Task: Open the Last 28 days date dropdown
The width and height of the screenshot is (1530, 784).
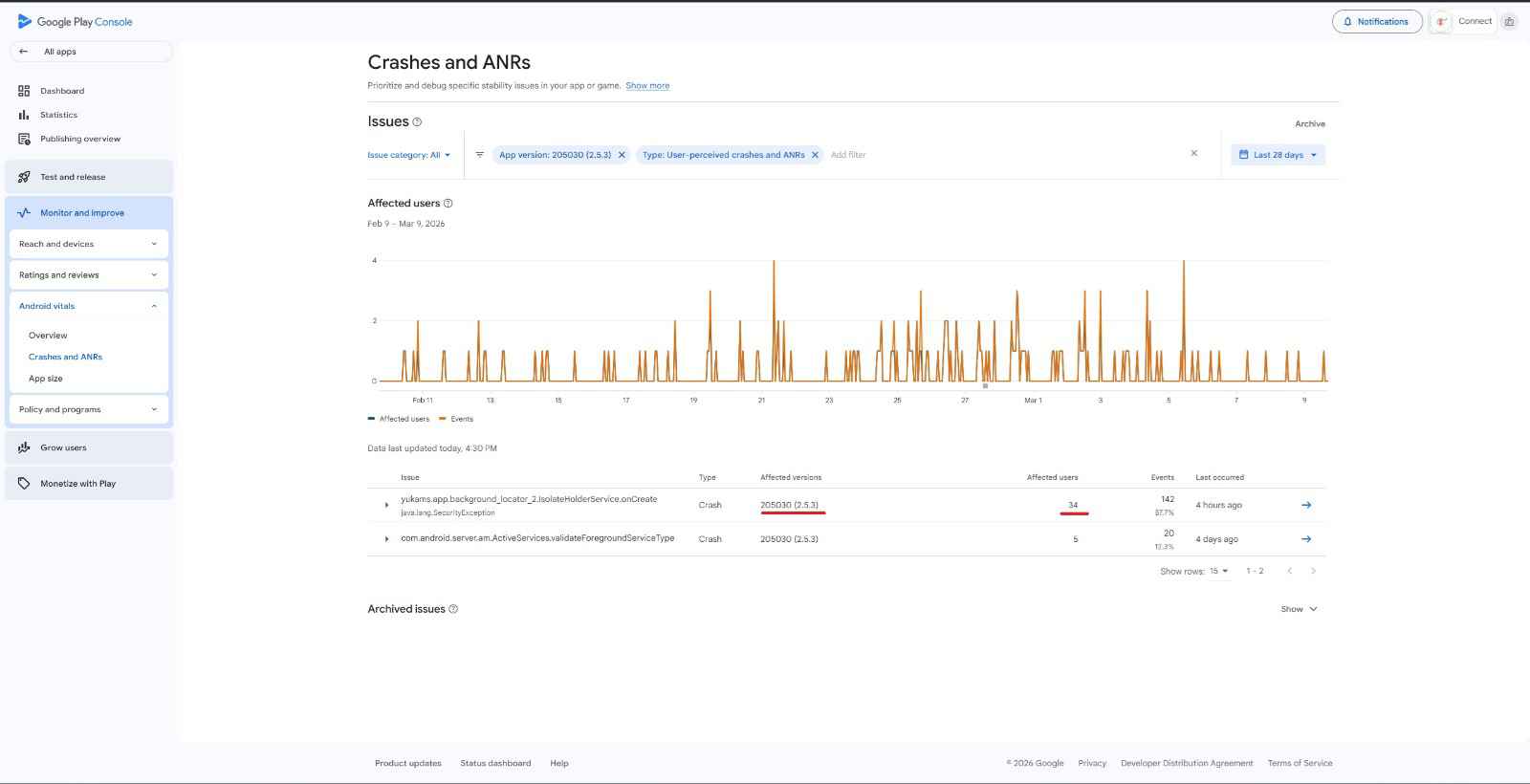Action: point(1278,155)
